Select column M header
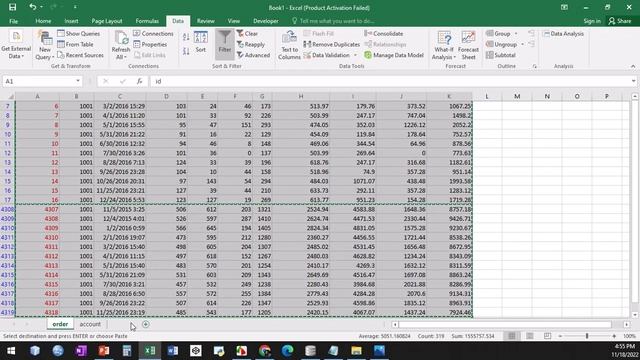 pyautogui.click(x=517, y=96)
